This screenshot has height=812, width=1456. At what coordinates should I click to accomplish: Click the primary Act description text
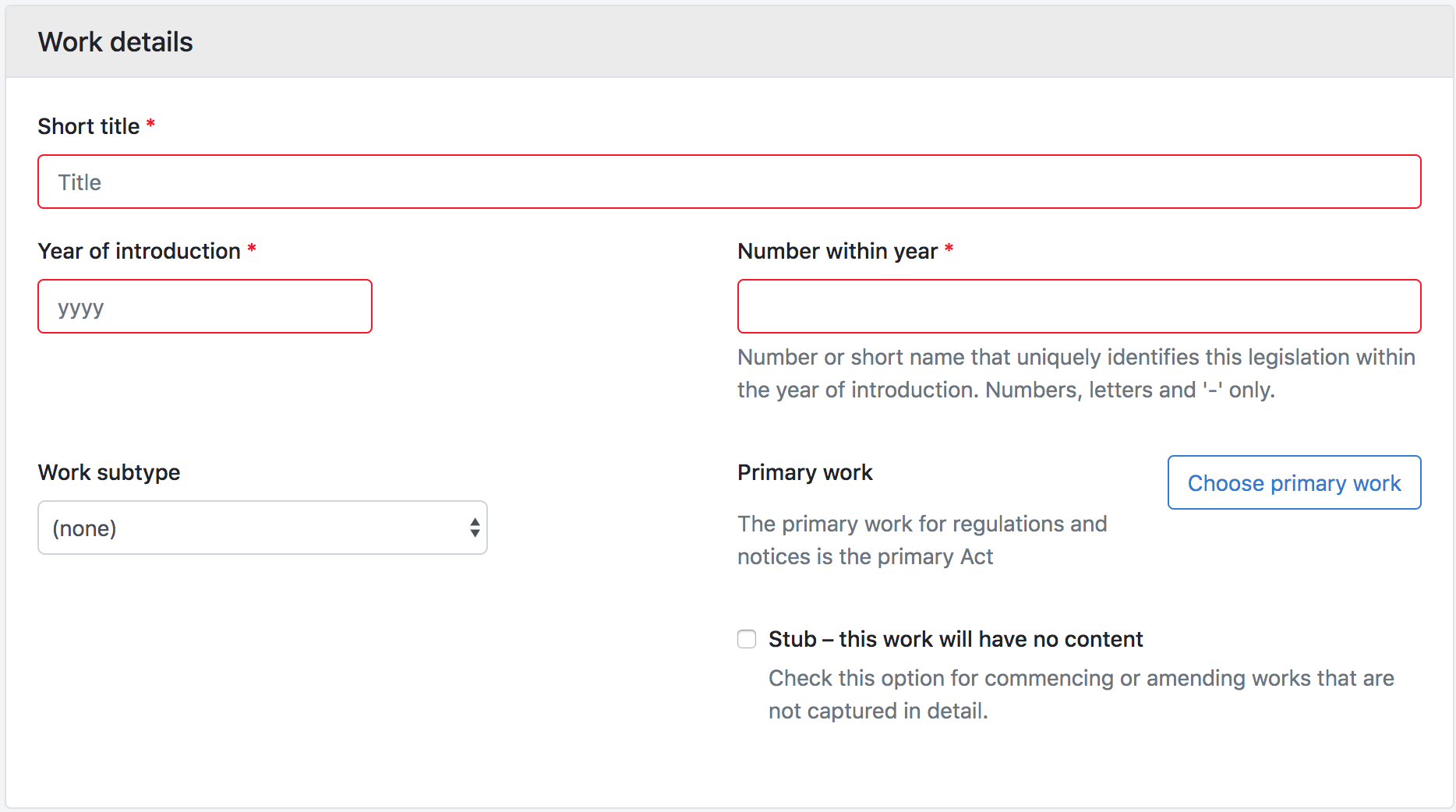pos(921,540)
